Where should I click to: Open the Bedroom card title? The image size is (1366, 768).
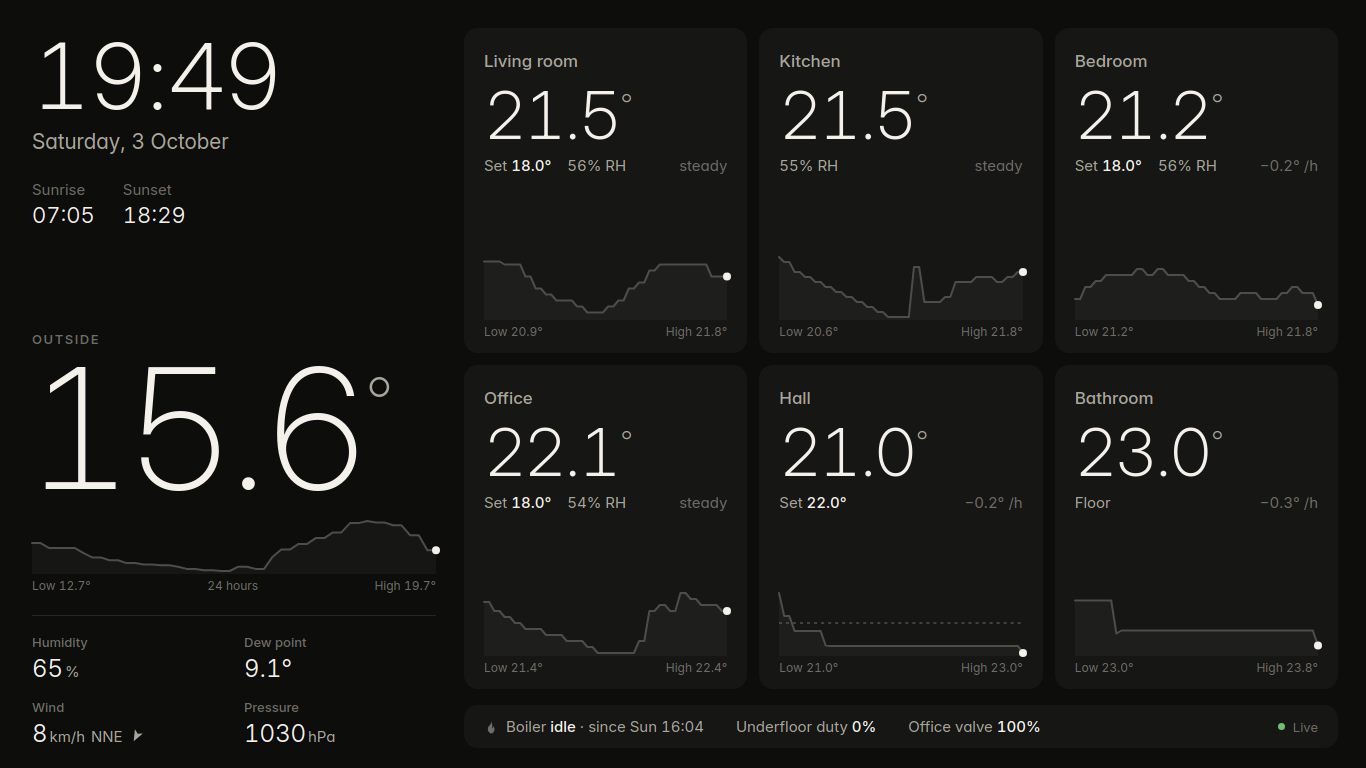tap(1111, 61)
